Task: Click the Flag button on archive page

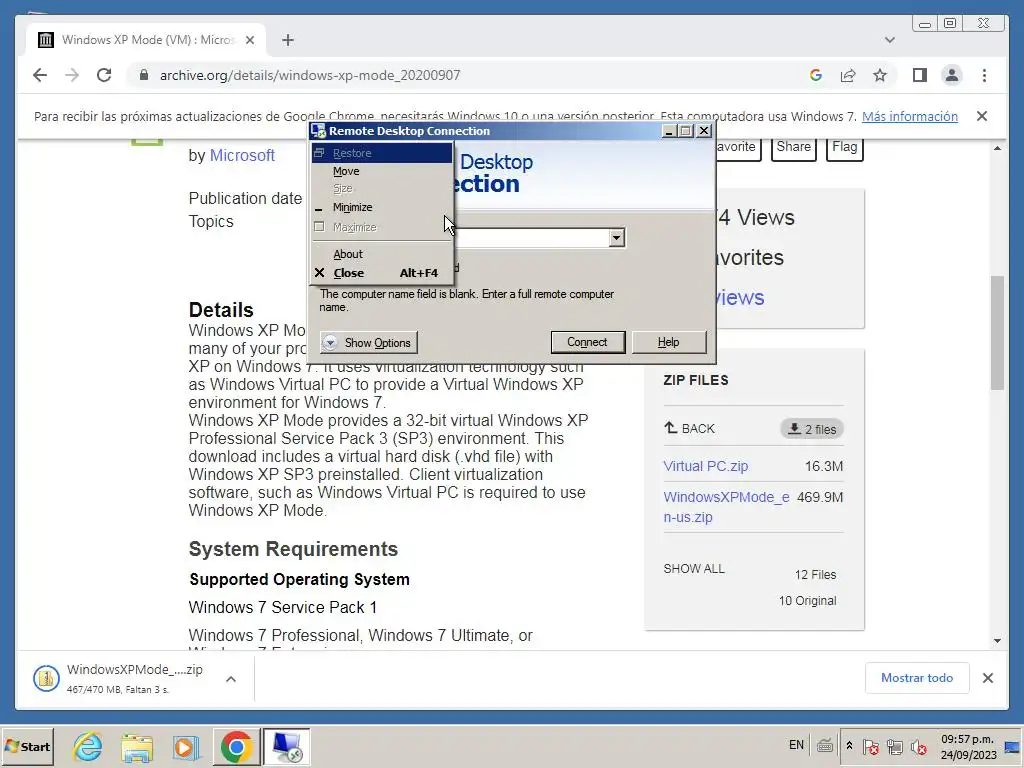Action: (x=844, y=147)
